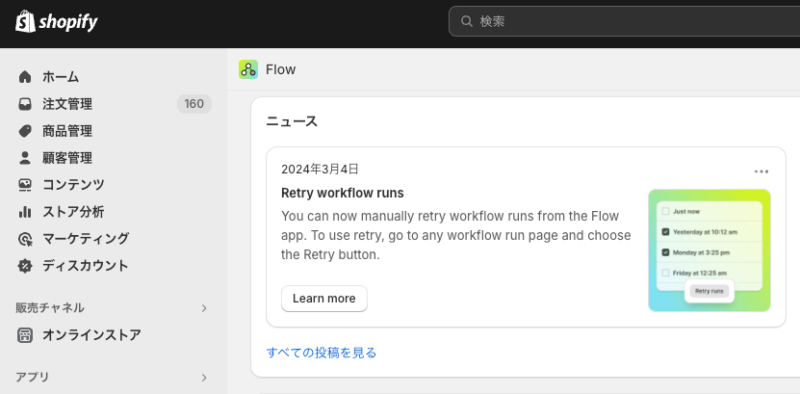
Task: Select the マーケティング target icon
Action: coord(24,238)
